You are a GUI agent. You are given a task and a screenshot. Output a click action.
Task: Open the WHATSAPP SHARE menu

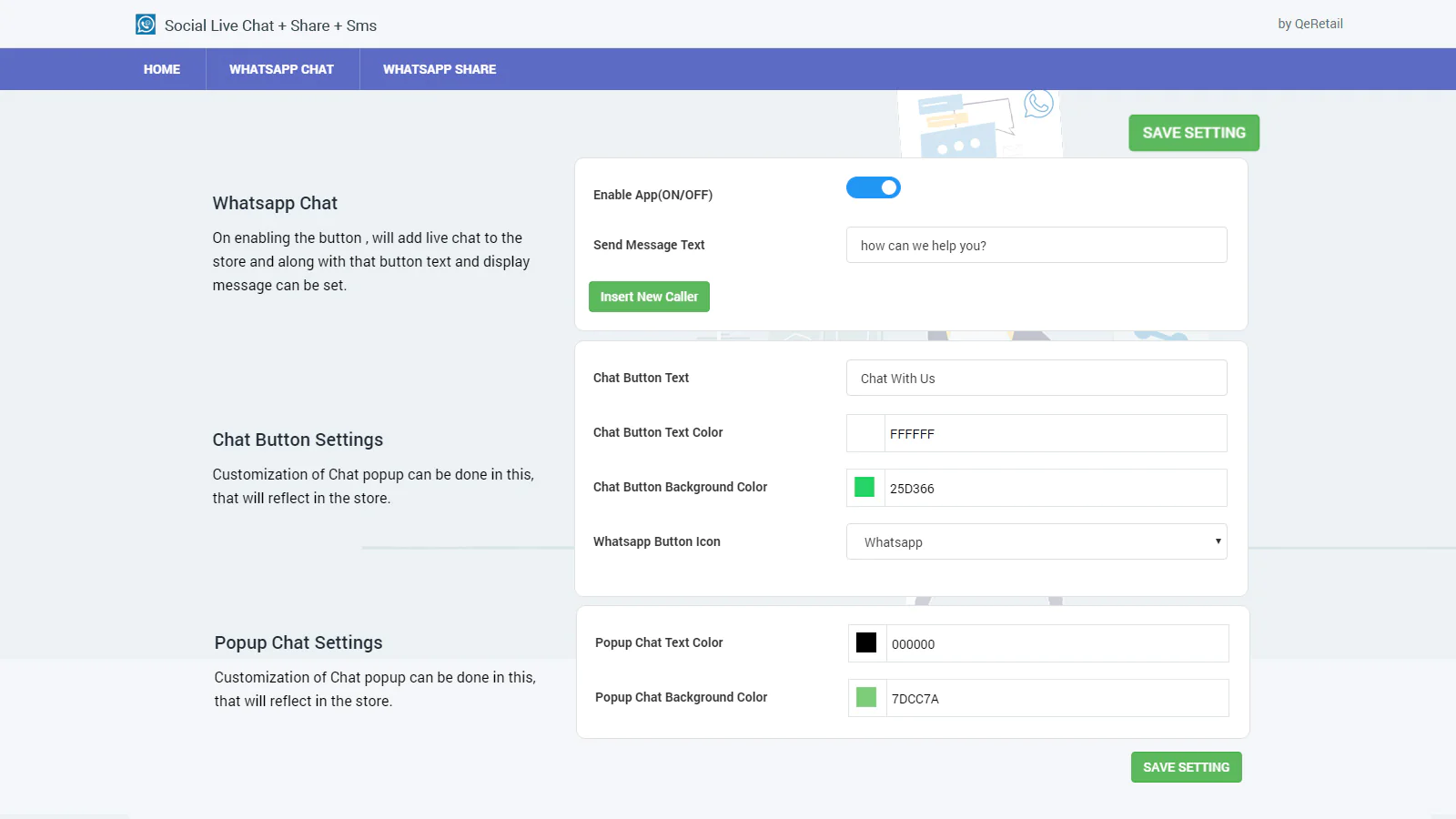pyautogui.click(x=440, y=69)
